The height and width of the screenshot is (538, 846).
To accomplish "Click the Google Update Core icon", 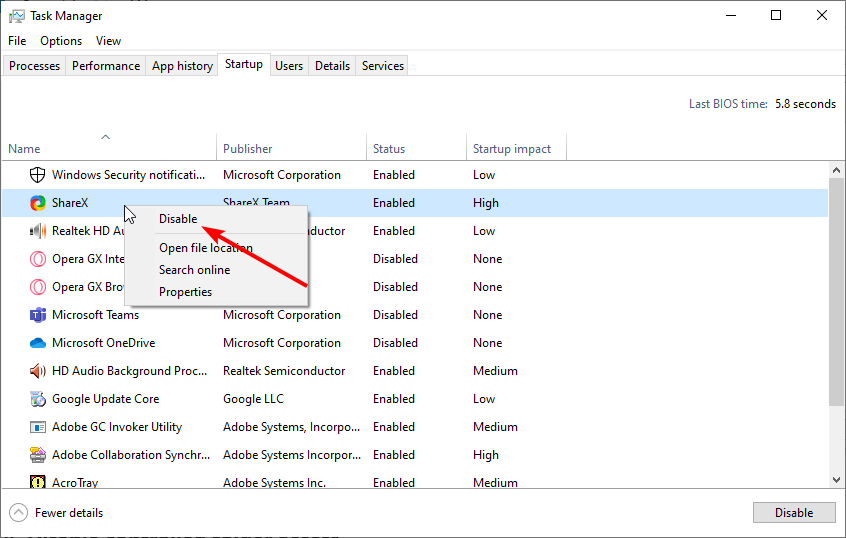I will tap(38, 399).
